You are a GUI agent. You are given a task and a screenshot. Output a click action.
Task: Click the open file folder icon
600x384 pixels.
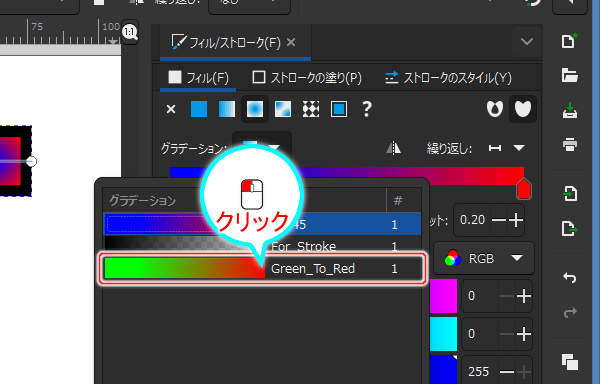570,75
